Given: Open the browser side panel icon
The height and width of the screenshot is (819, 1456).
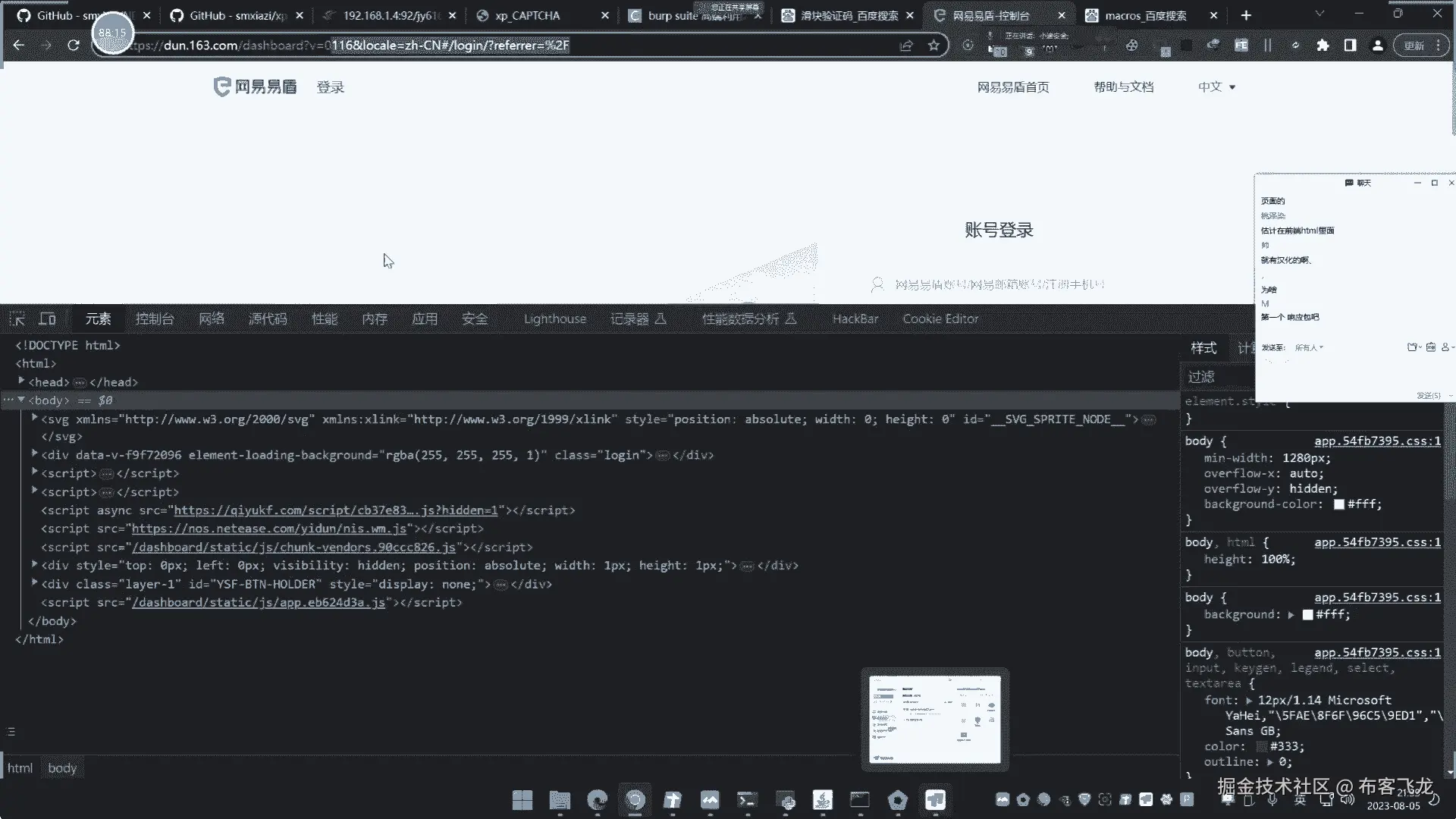Looking at the screenshot, I should tap(1350, 45).
